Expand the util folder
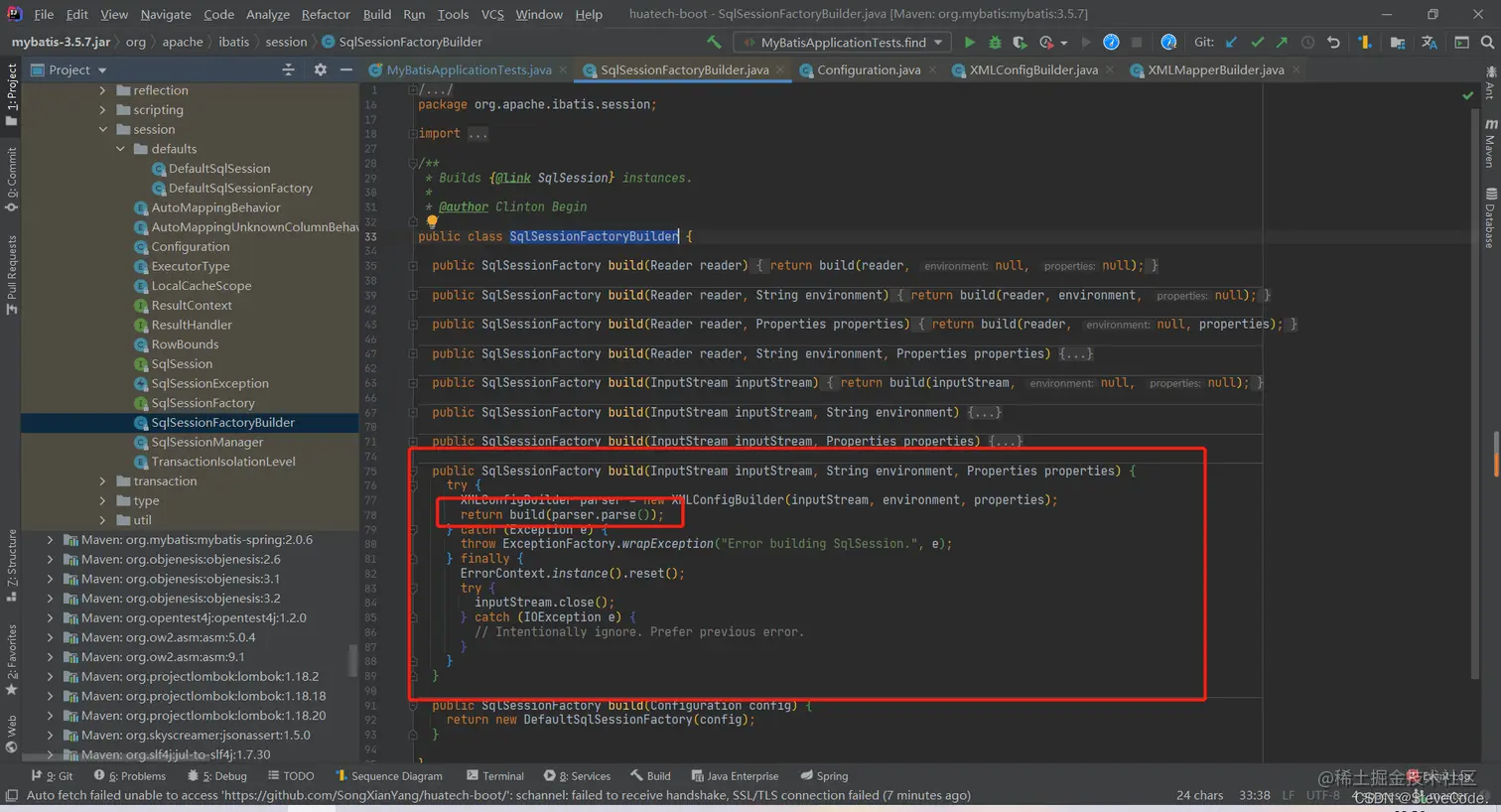 pyautogui.click(x=102, y=520)
